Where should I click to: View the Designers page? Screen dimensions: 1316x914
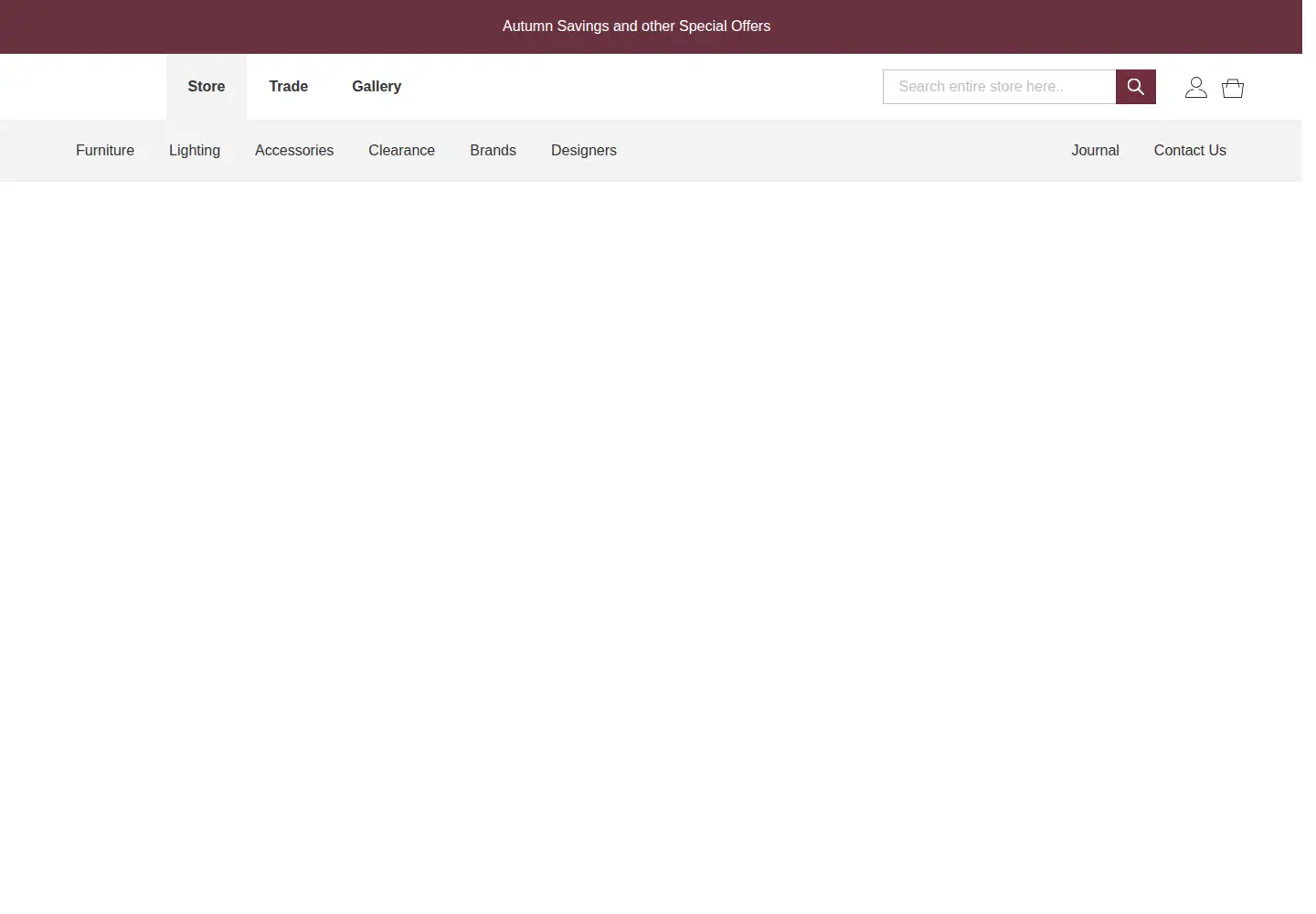pyautogui.click(x=584, y=151)
